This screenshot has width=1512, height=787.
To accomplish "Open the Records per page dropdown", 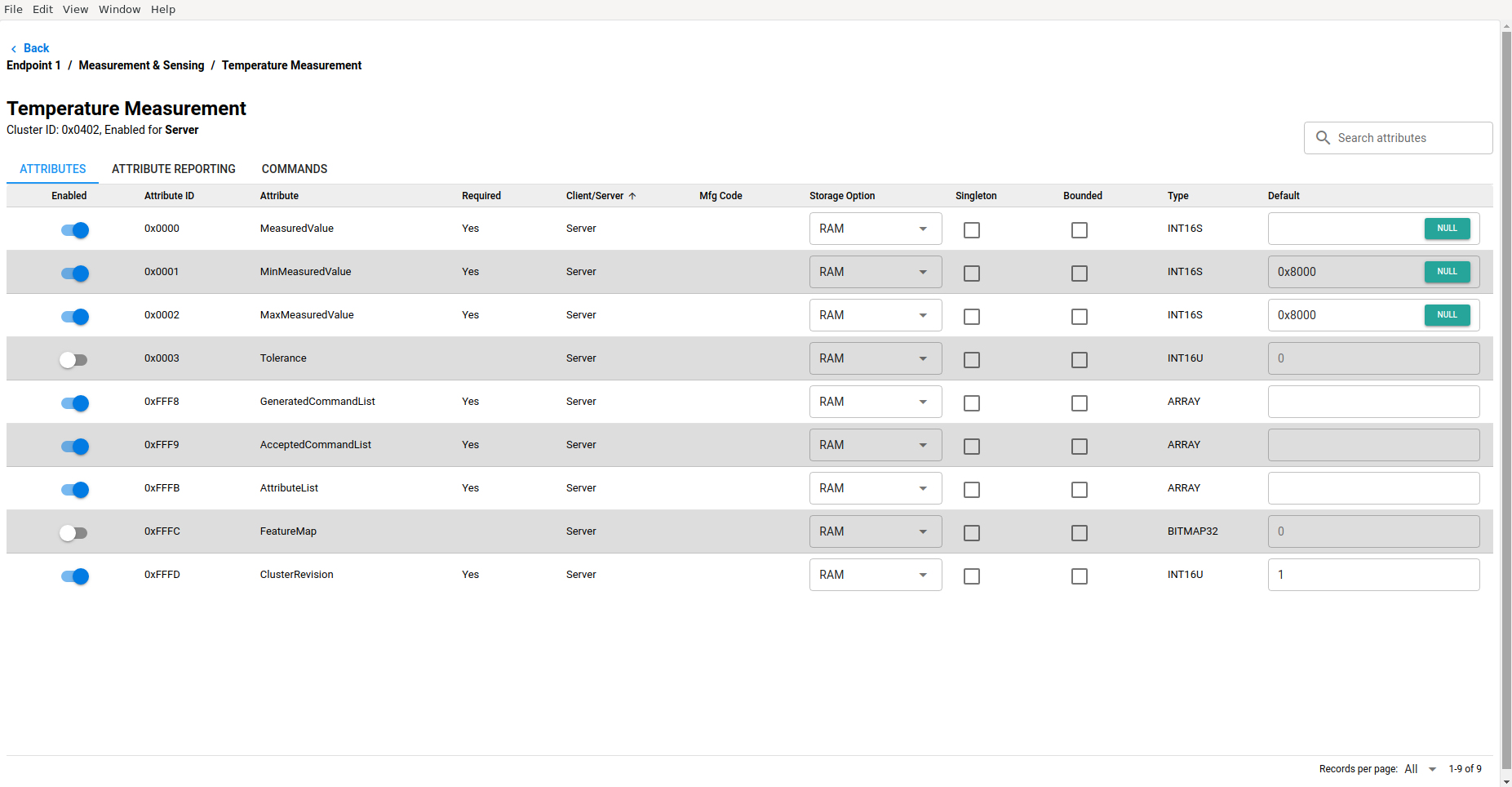I will coord(1420,769).
